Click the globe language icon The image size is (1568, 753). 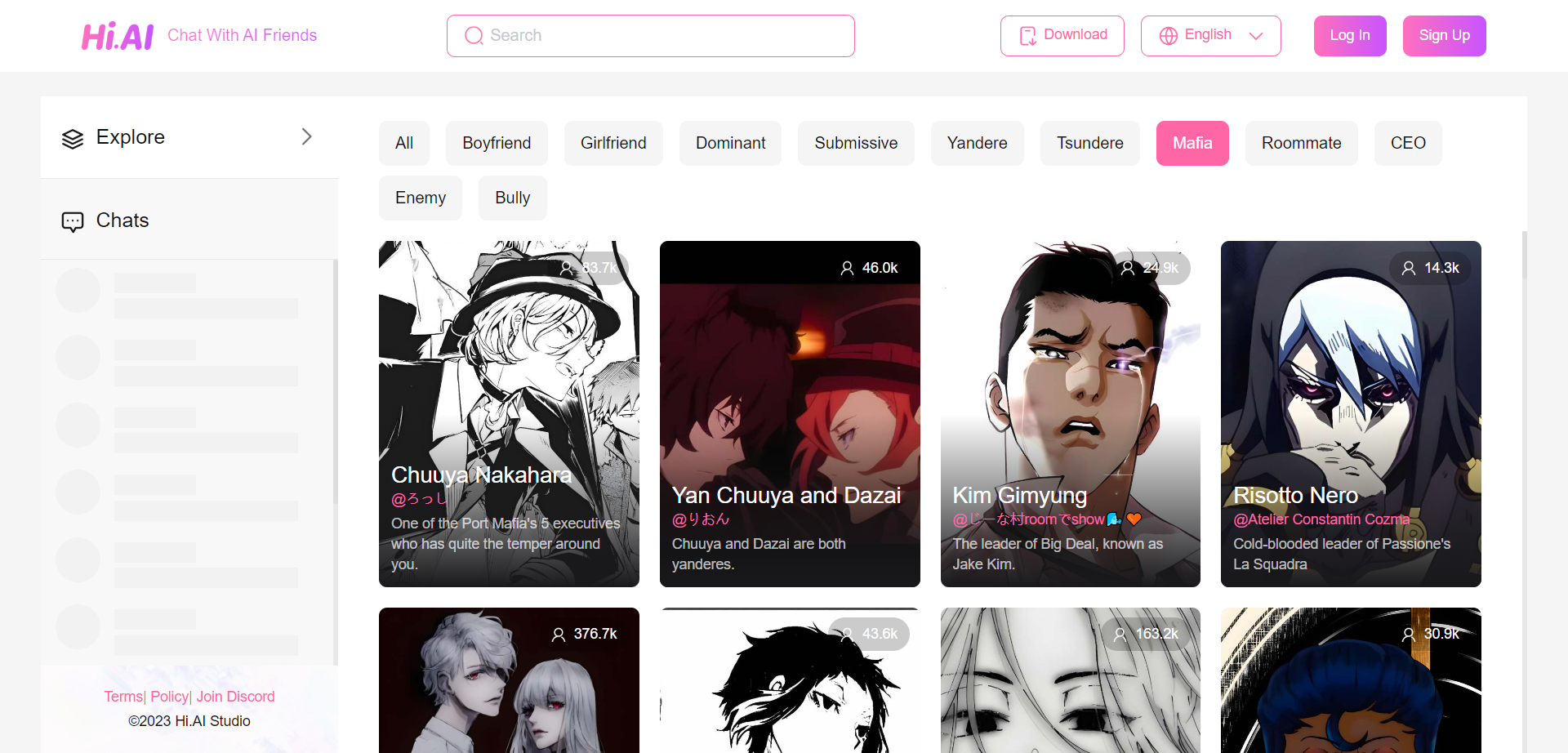(x=1169, y=36)
